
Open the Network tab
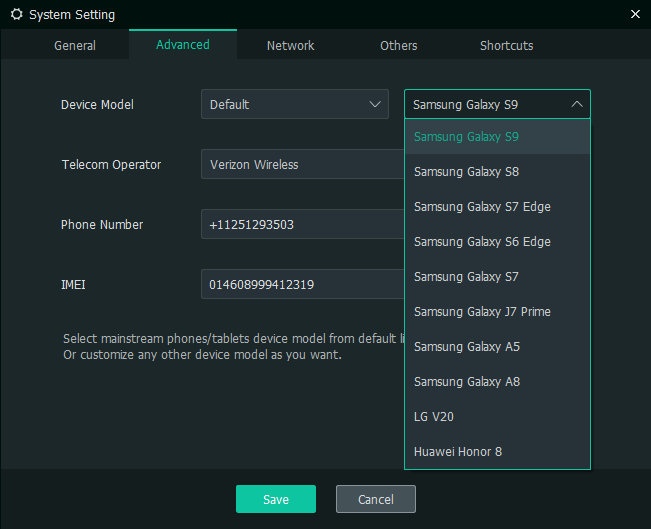(x=290, y=45)
